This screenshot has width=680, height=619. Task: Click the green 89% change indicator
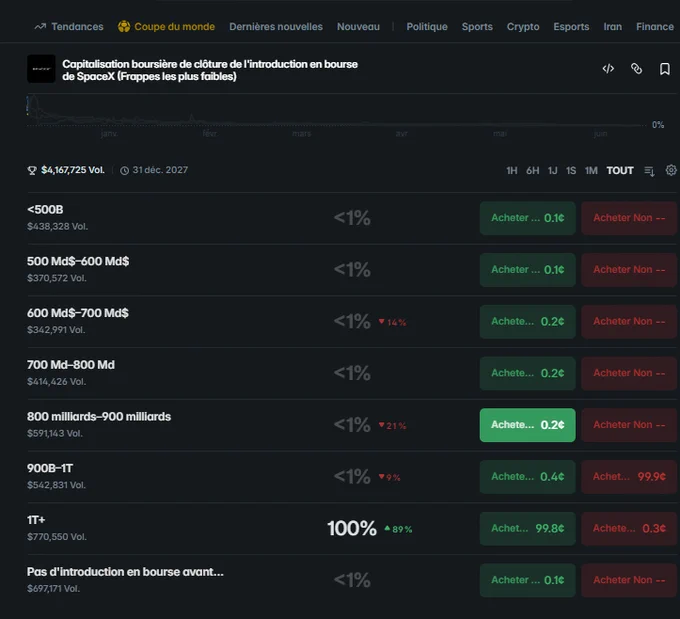[398, 529]
